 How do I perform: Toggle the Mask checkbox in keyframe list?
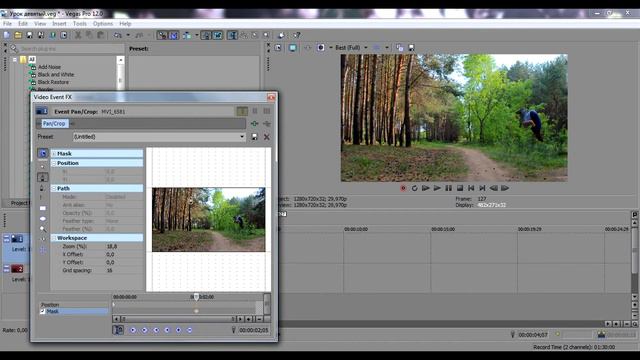tap(42, 311)
